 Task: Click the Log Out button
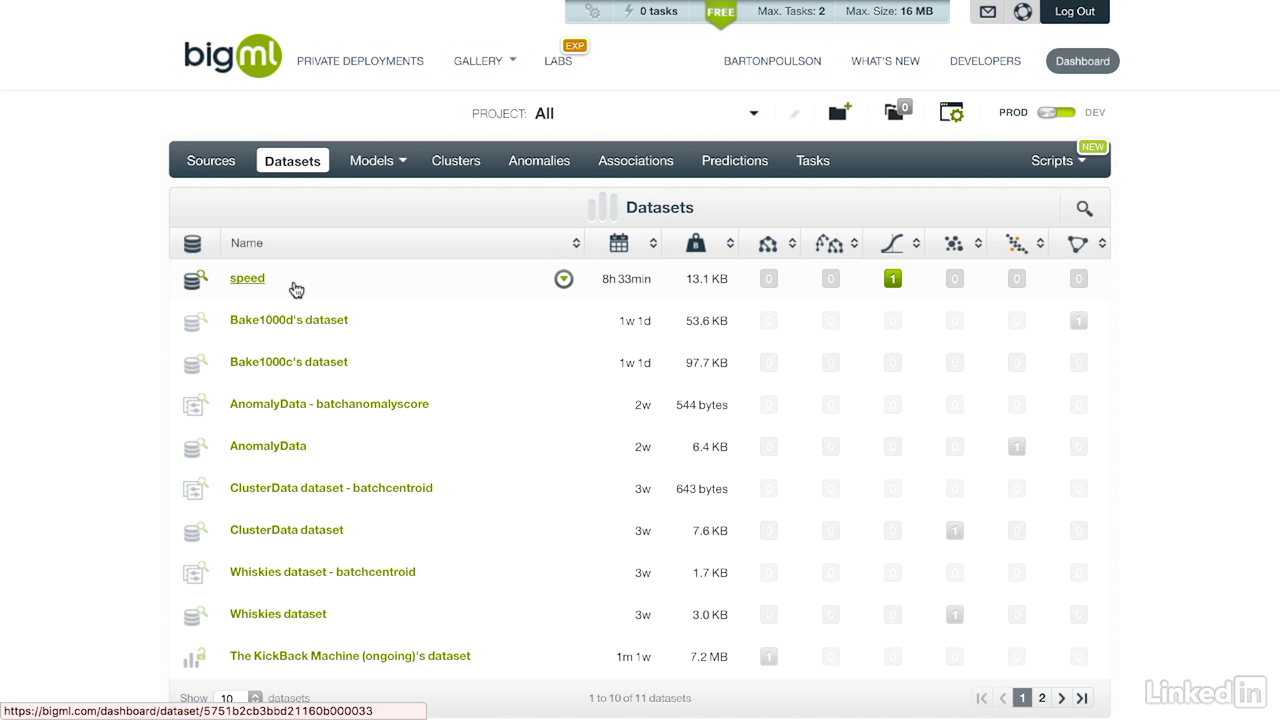[x=1074, y=12]
